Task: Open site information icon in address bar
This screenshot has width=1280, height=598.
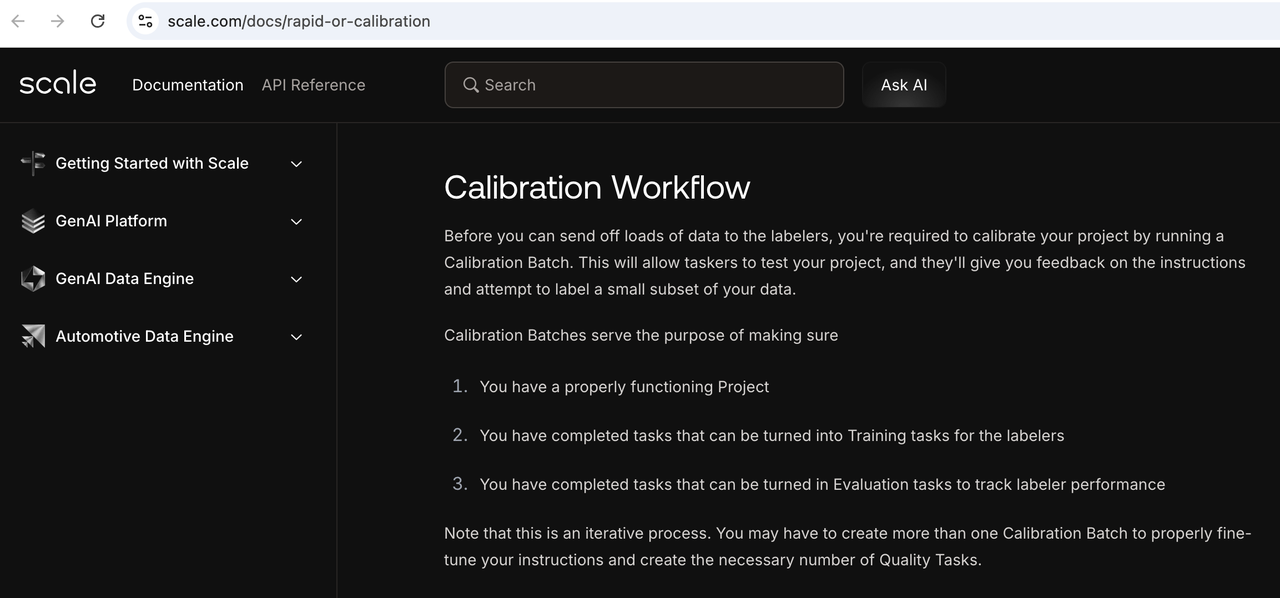Action: point(146,21)
